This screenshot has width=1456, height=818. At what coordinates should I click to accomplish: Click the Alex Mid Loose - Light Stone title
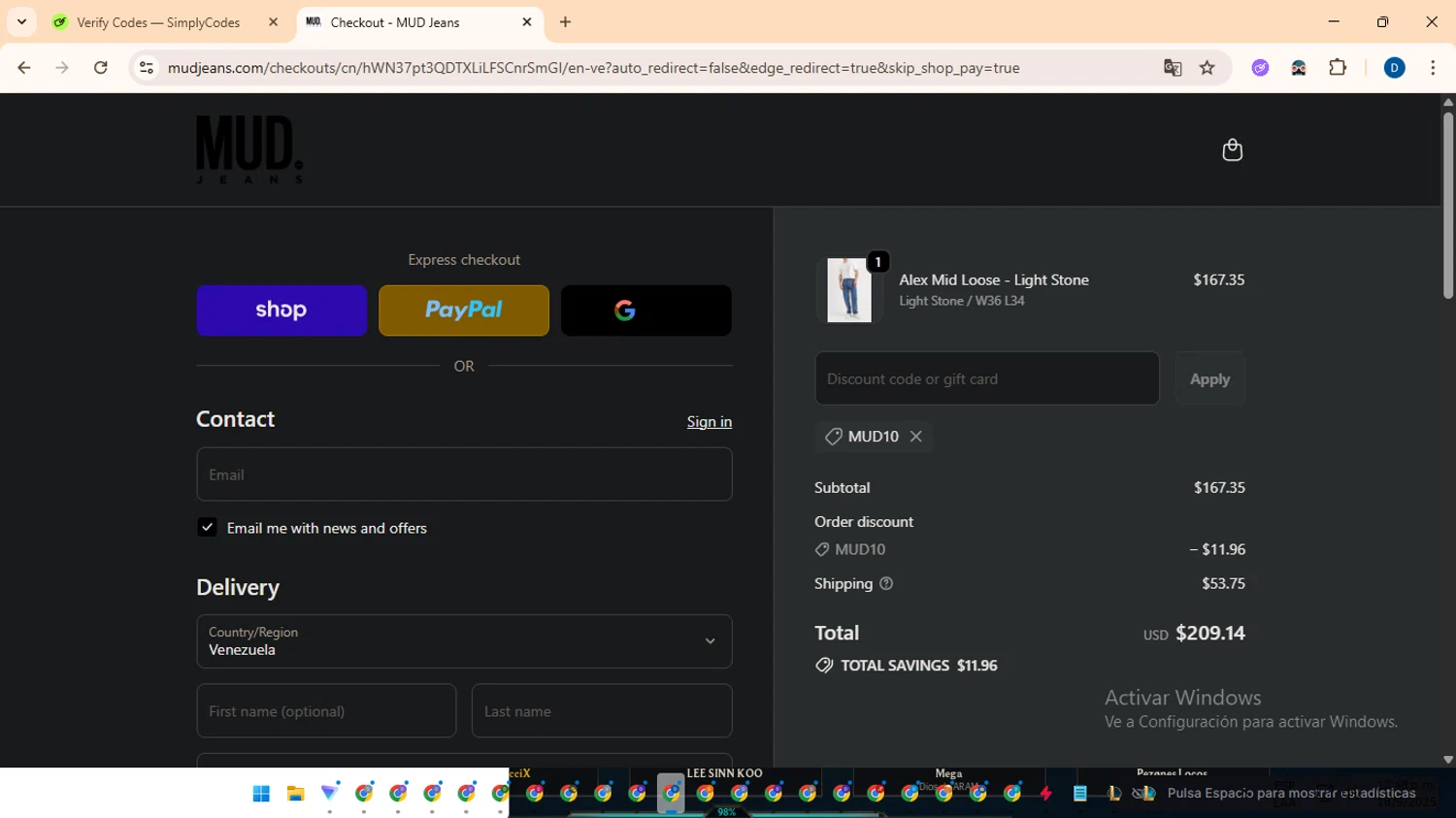(994, 279)
